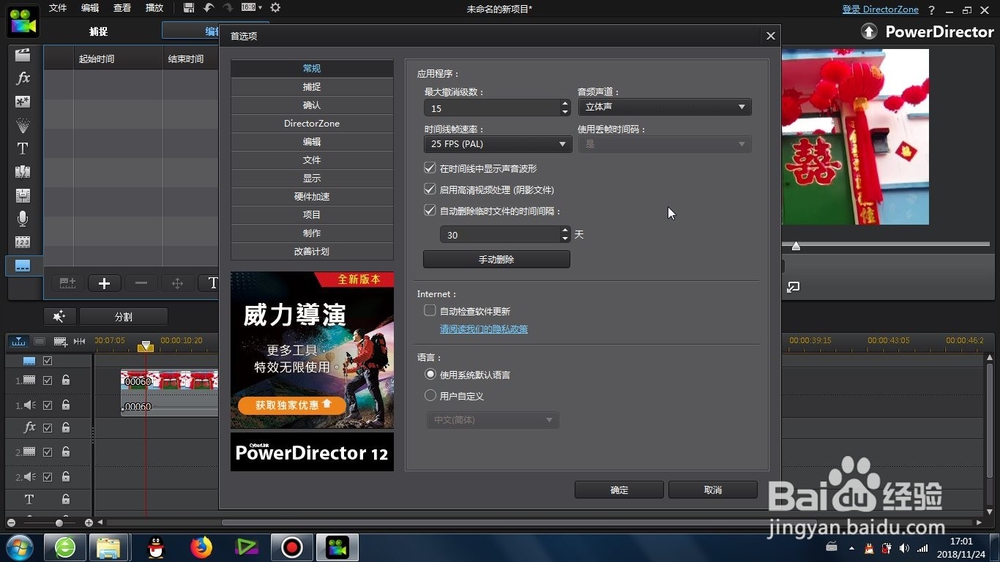Open the File (文件) menu in menu bar
Viewport: 1000px width, 562px height.
pyautogui.click(x=57, y=8)
